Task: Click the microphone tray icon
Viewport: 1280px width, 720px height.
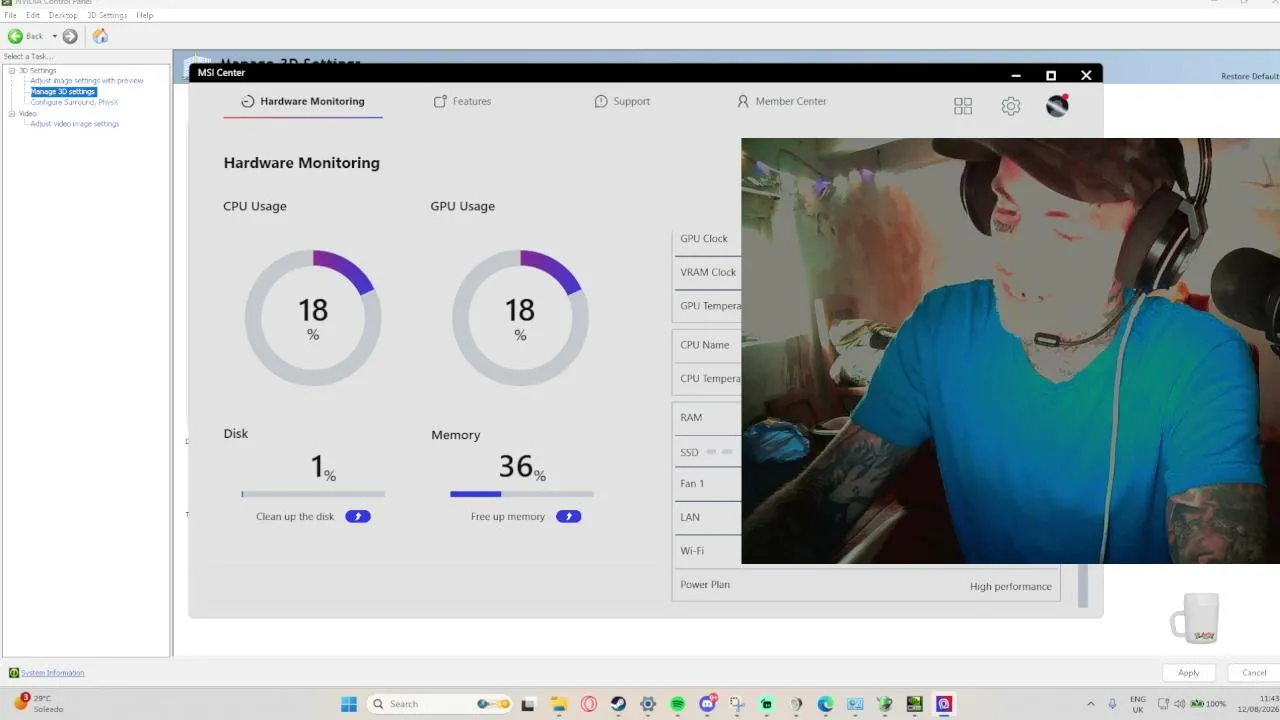Action: [x=1113, y=704]
